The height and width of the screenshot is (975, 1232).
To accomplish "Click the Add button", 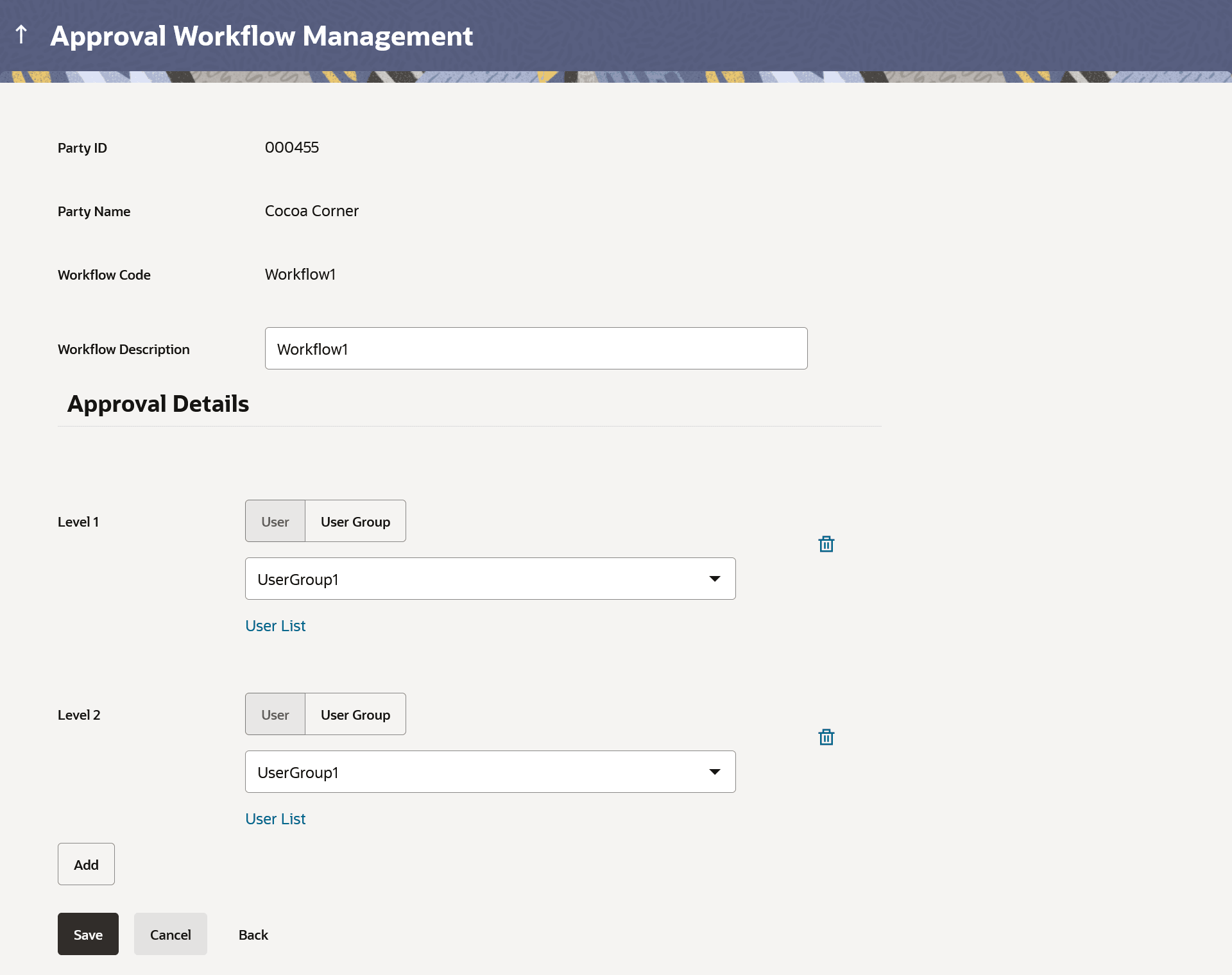I will point(86,865).
